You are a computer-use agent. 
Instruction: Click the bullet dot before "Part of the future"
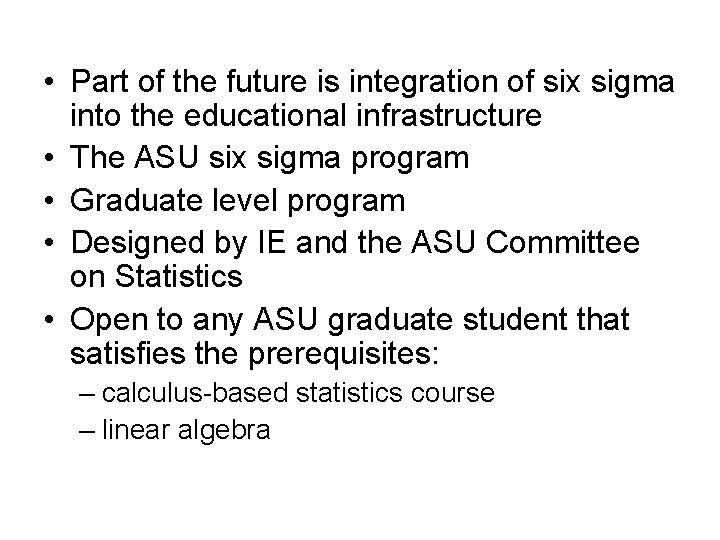[x=49, y=82]
